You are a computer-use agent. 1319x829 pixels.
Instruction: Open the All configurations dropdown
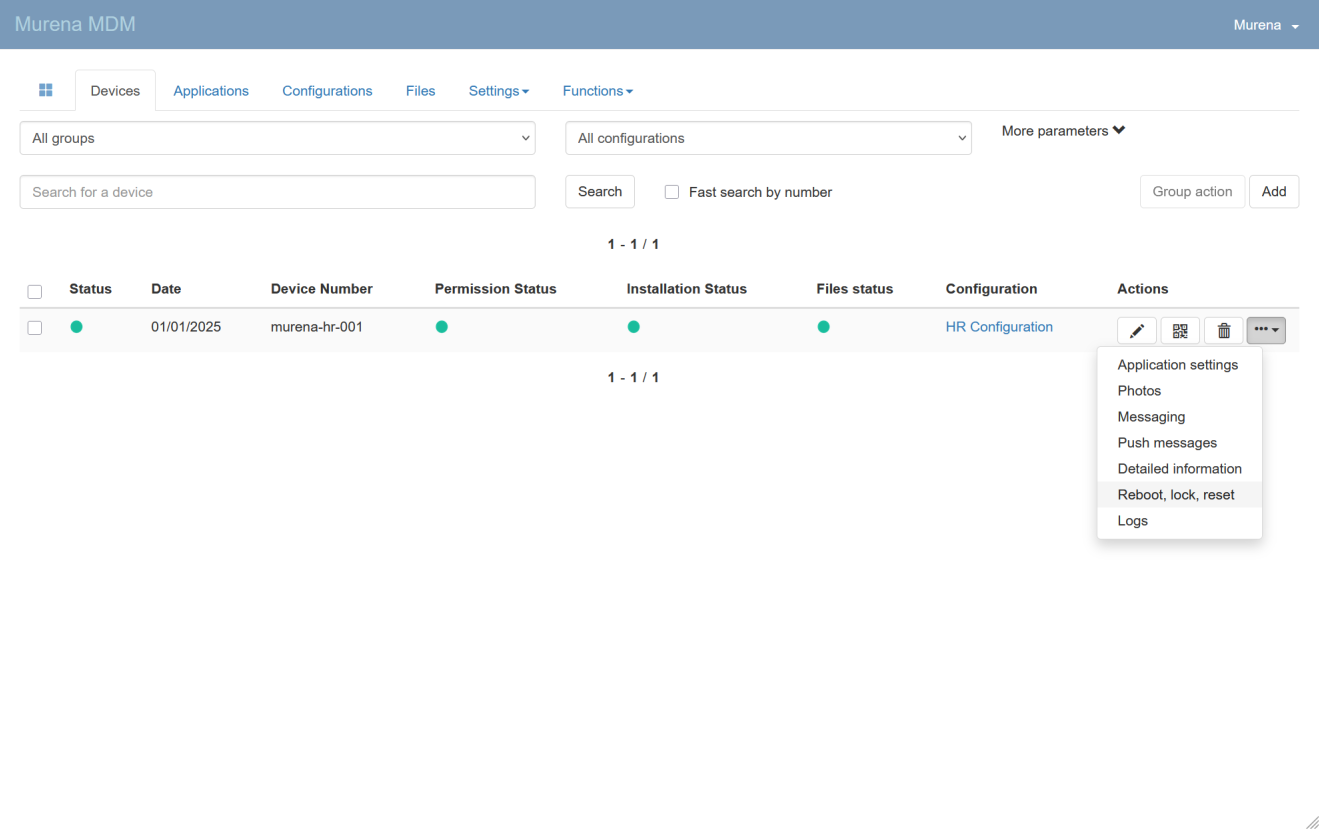click(768, 138)
